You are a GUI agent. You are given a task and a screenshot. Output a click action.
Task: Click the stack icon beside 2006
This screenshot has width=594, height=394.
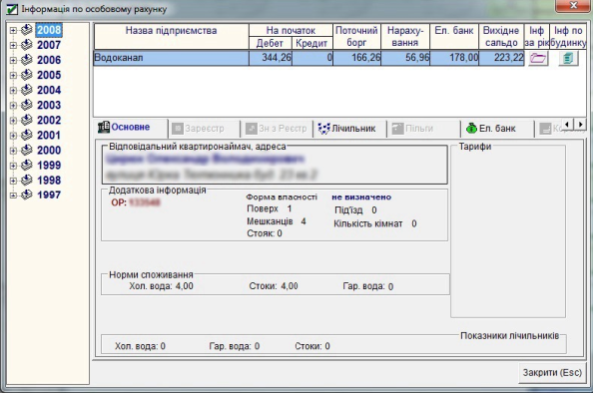(x=27, y=60)
